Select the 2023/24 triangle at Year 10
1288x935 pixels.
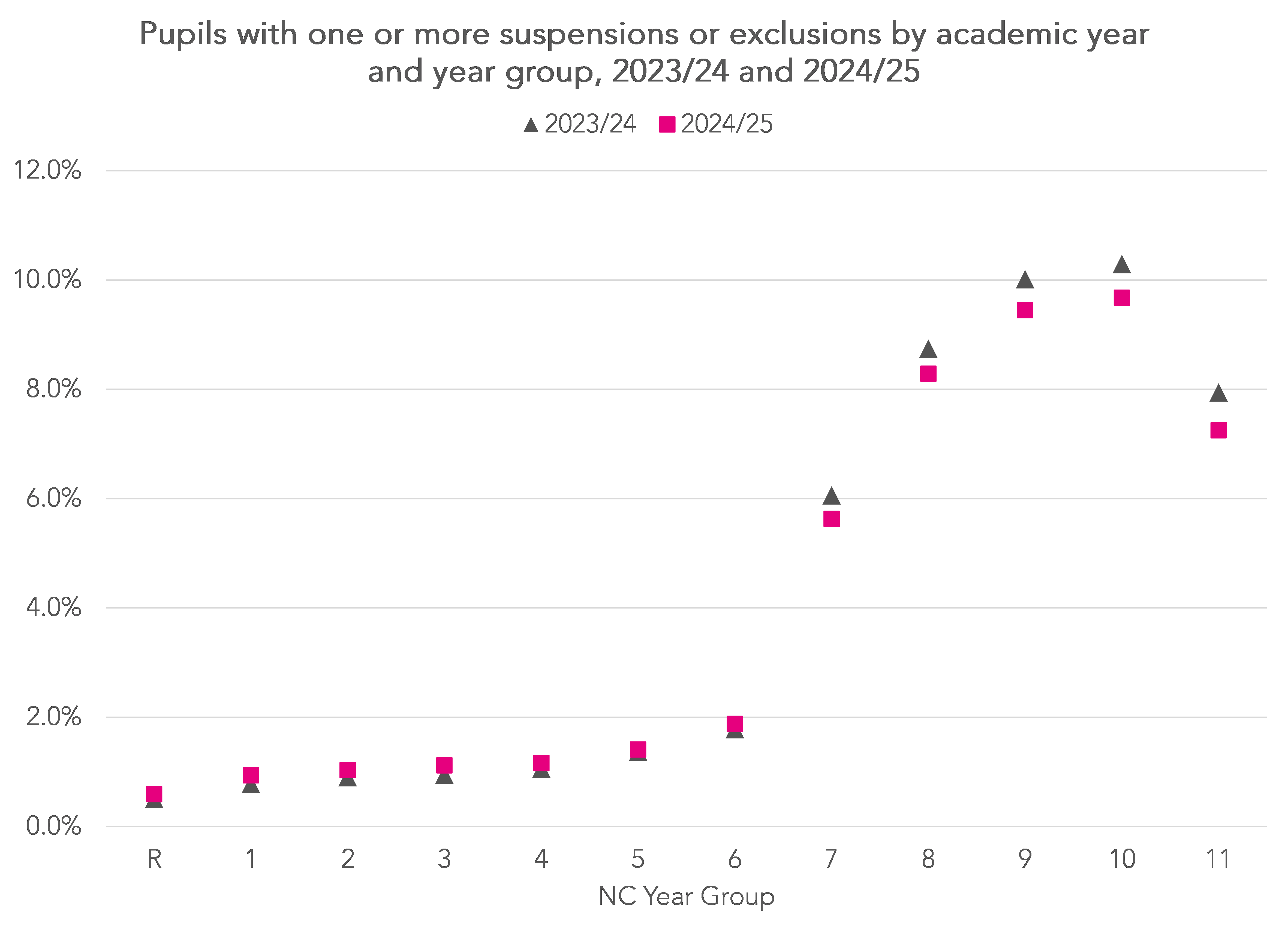(1122, 264)
